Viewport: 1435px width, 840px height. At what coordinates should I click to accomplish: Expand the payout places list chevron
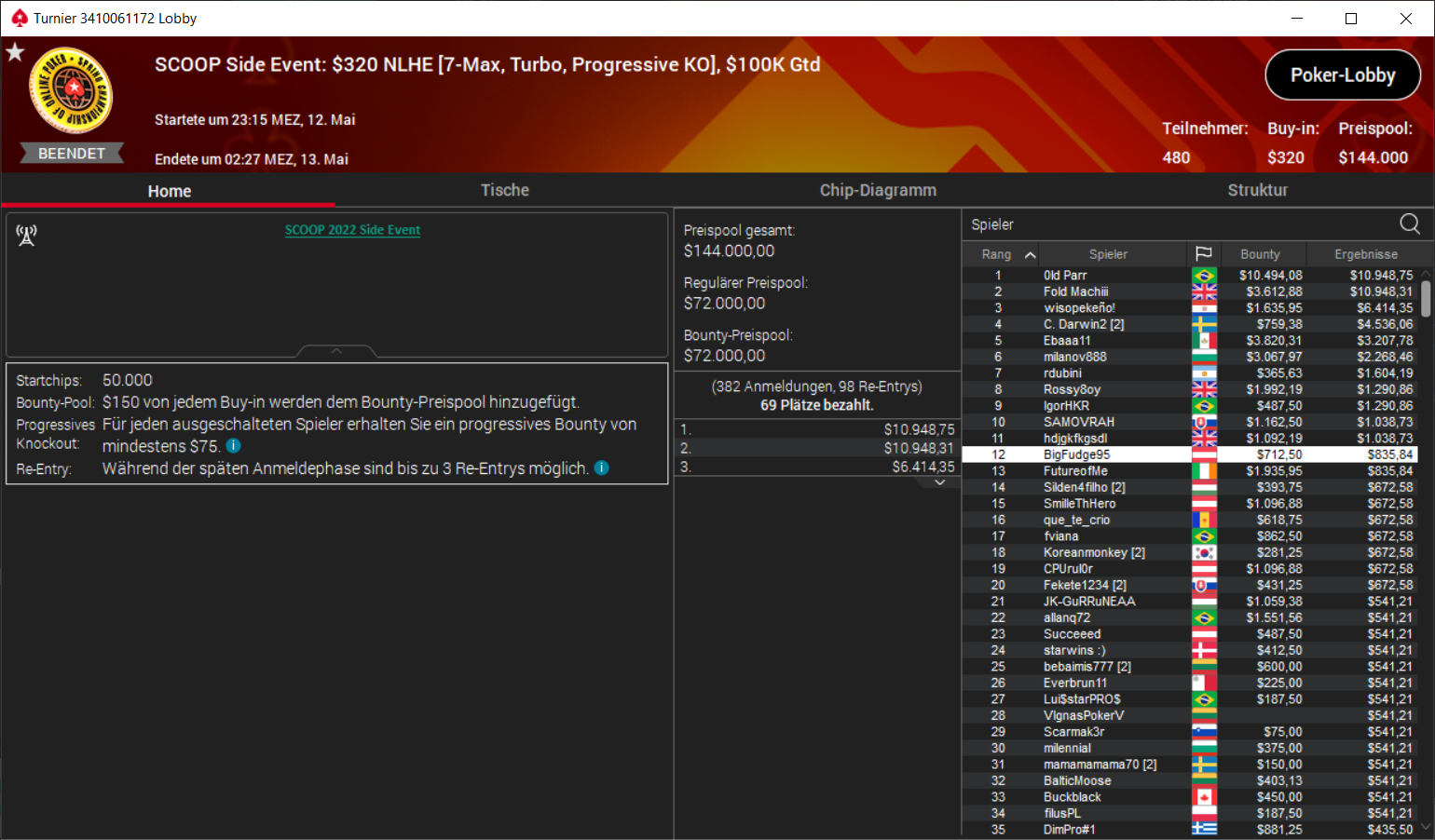pos(940,482)
